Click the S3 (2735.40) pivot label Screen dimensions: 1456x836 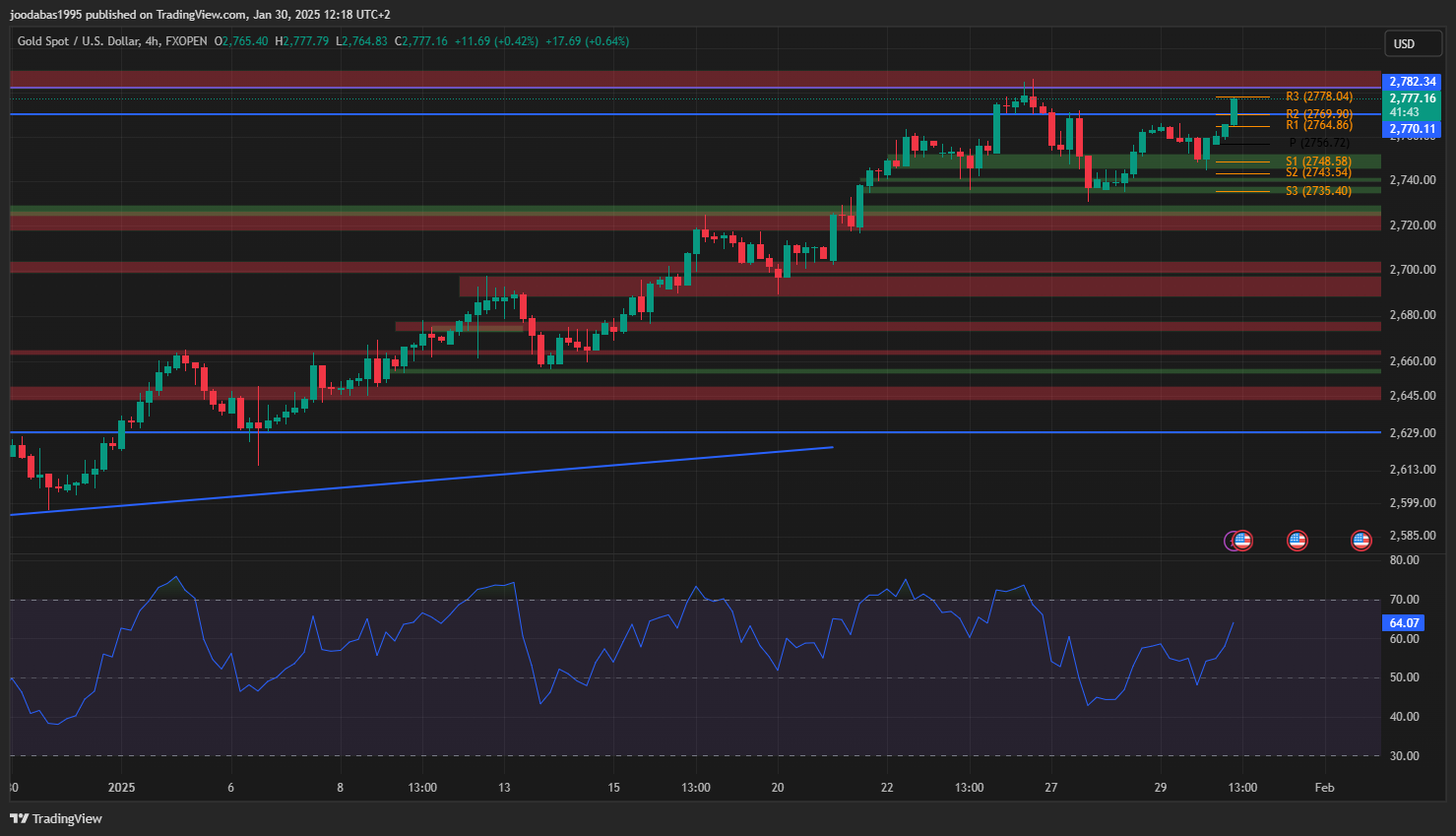click(1318, 191)
